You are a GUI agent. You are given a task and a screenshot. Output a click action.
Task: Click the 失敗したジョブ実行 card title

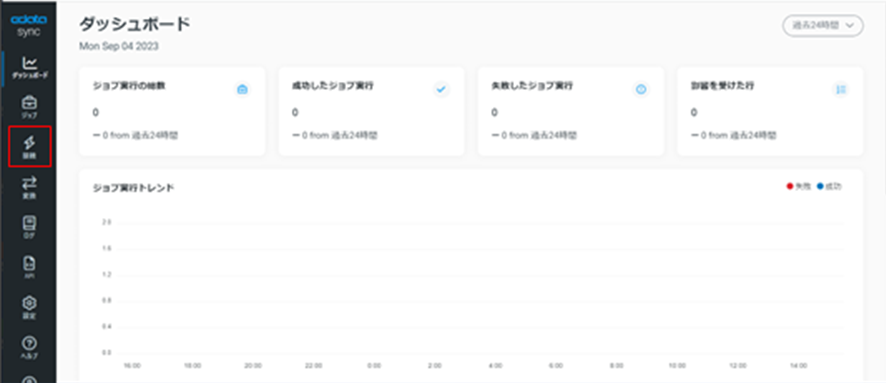click(532, 86)
